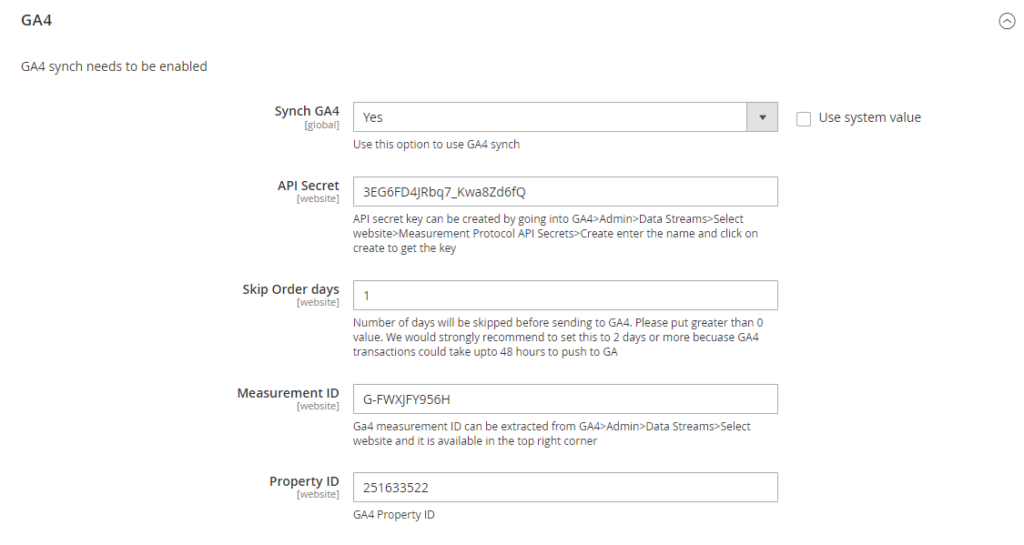The image size is (1024, 545).
Task: Click the 'GA4 Property ID' hint text
Action: [x=394, y=515]
